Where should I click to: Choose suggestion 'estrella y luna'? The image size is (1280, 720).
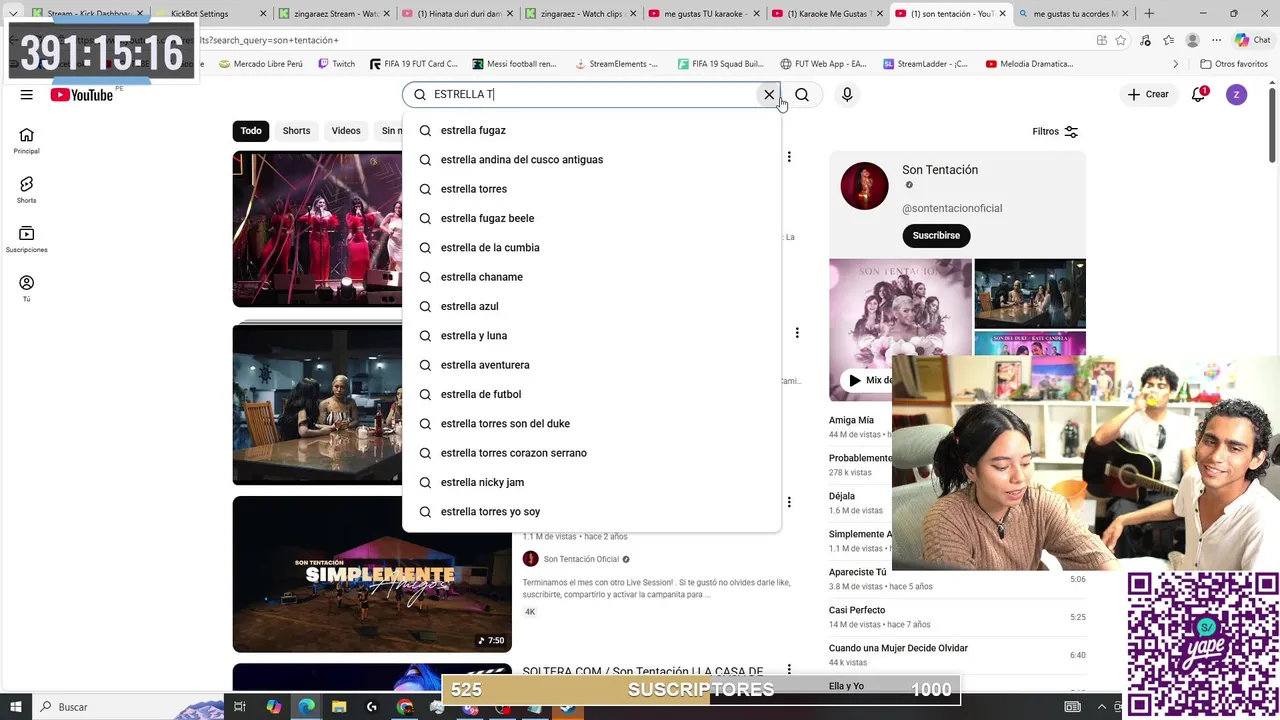pos(591,336)
